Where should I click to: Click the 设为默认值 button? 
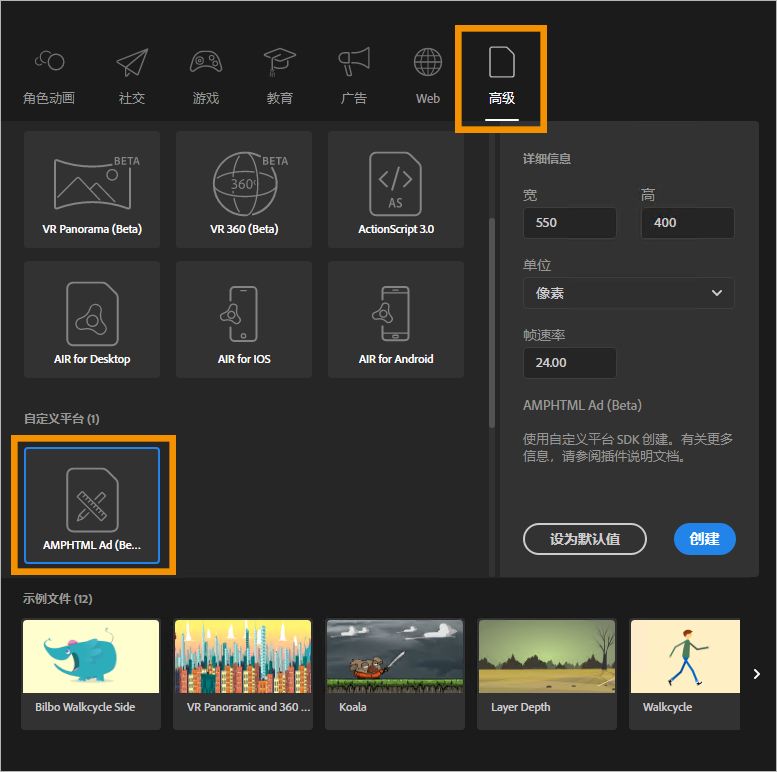click(x=585, y=539)
